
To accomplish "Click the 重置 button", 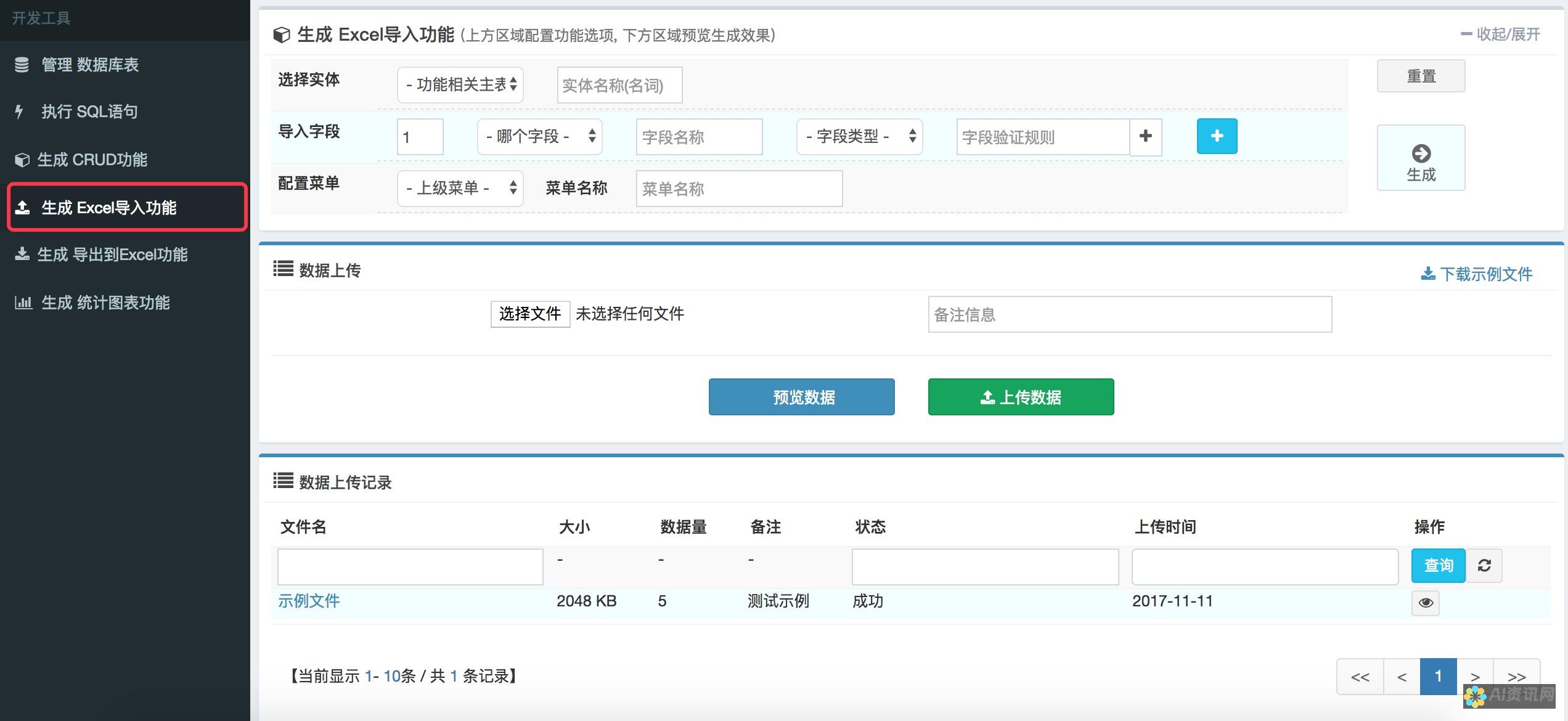I will click(1421, 76).
